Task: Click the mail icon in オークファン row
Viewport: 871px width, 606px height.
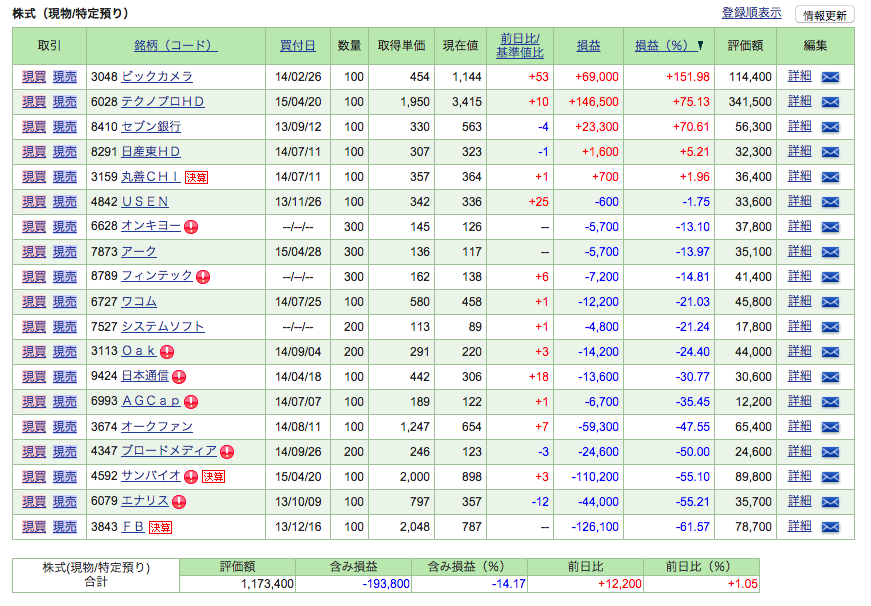Action: [x=830, y=427]
